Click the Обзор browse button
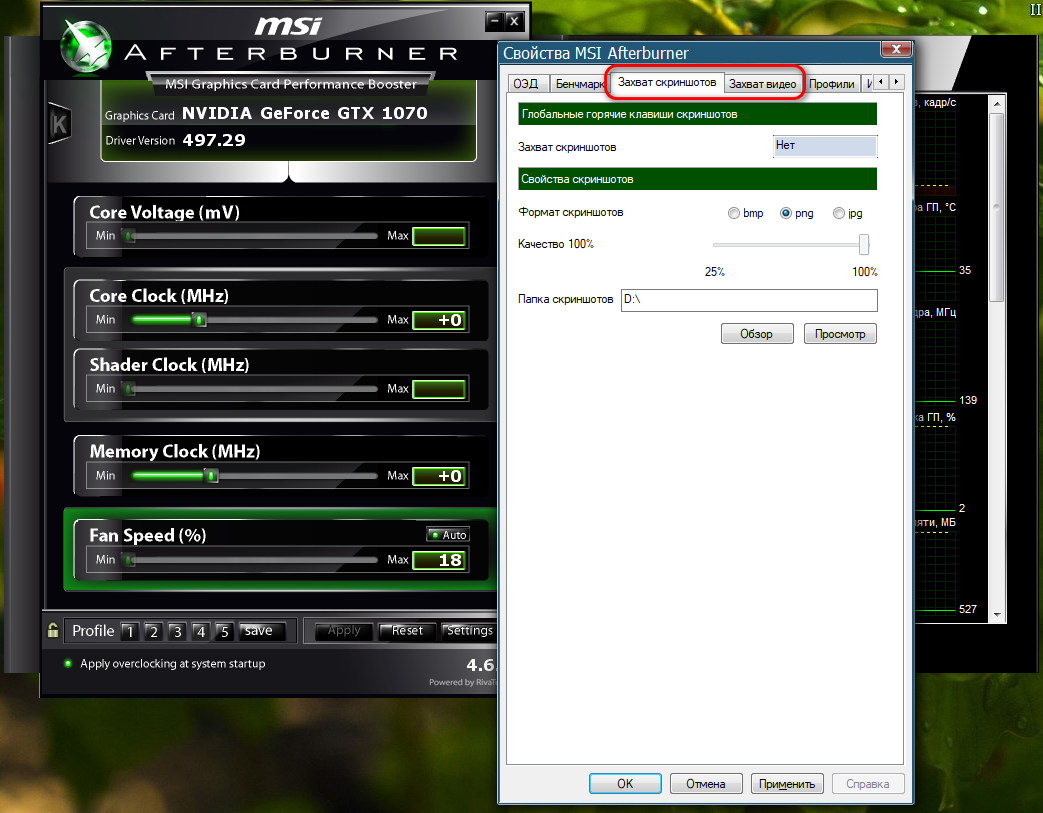Screen dimensions: 1043x813 tap(757, 334)
